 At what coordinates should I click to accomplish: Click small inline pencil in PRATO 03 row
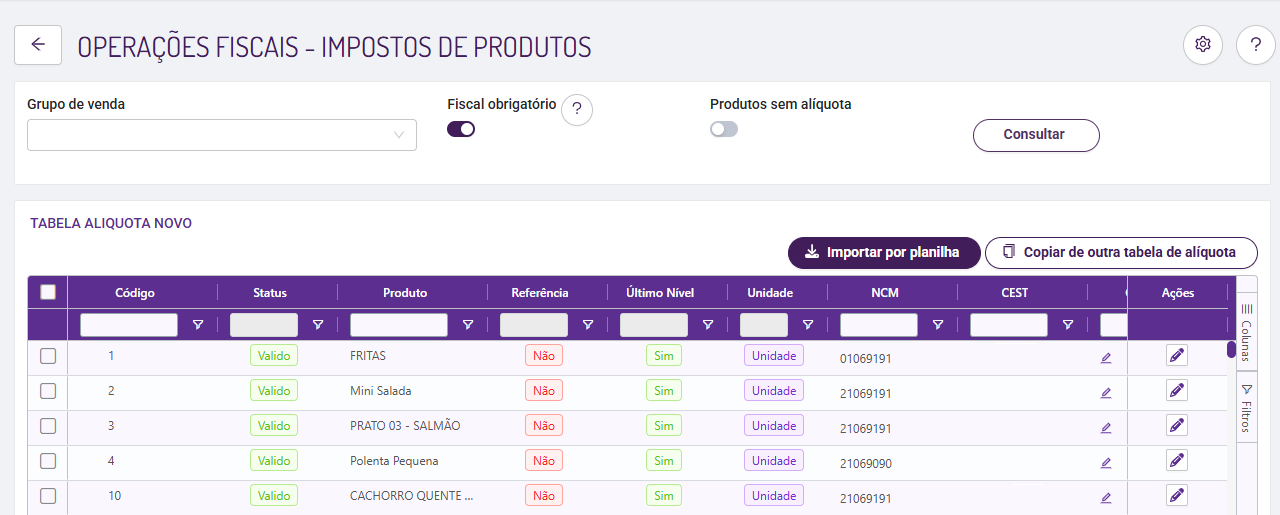coord(1106,428)
